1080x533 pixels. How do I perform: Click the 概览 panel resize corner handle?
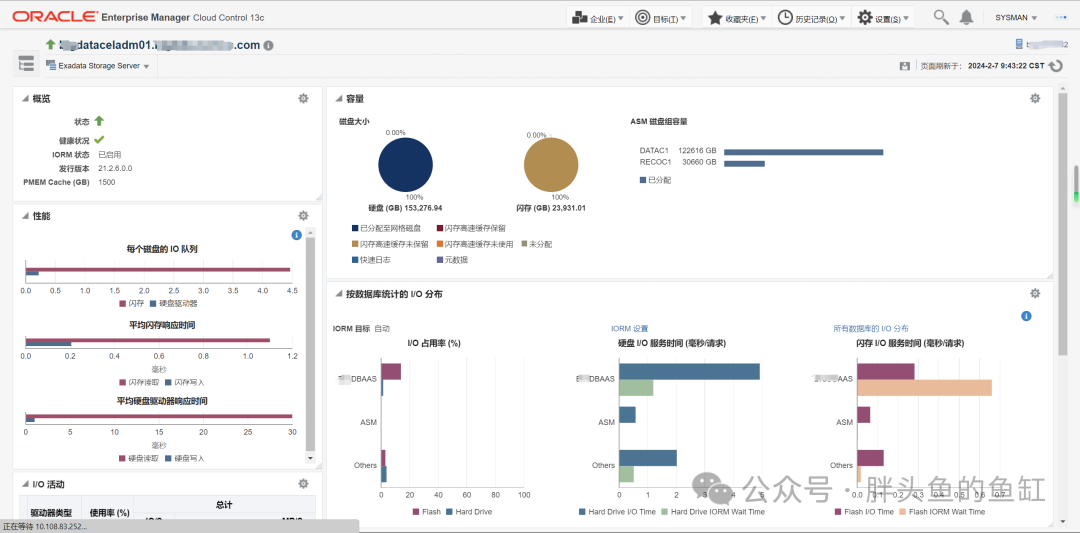318,197
